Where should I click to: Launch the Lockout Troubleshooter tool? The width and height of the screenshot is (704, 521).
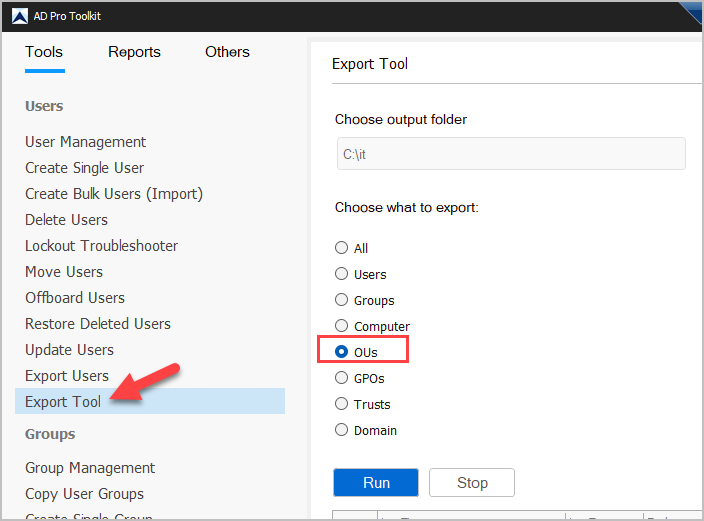click(102, 246)
